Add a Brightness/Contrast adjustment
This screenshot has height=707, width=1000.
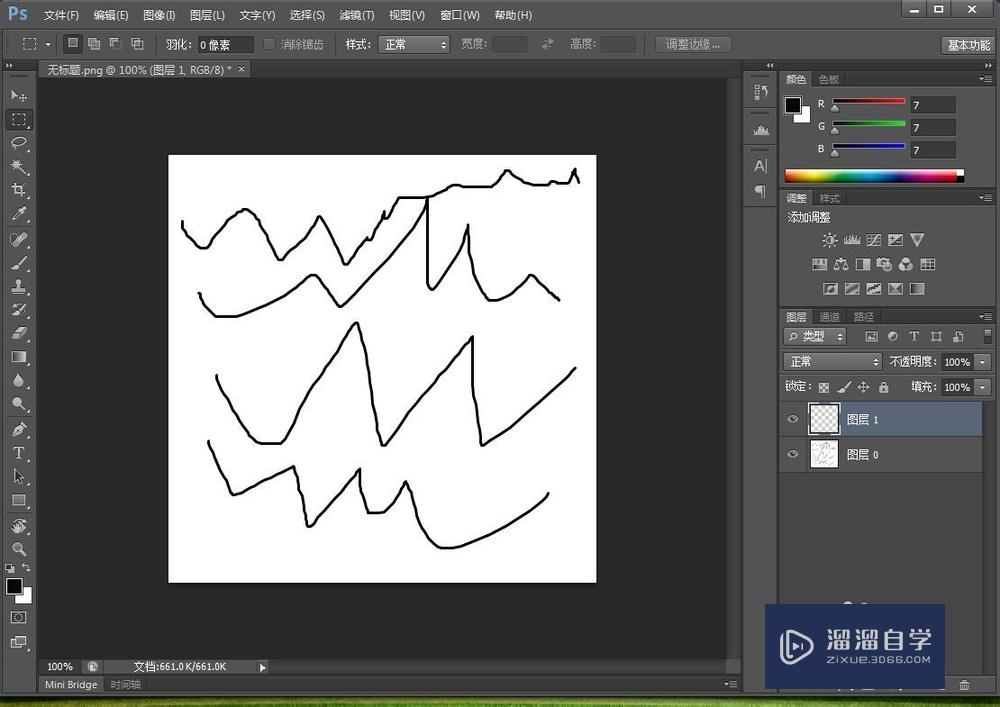tap(829, 240)
